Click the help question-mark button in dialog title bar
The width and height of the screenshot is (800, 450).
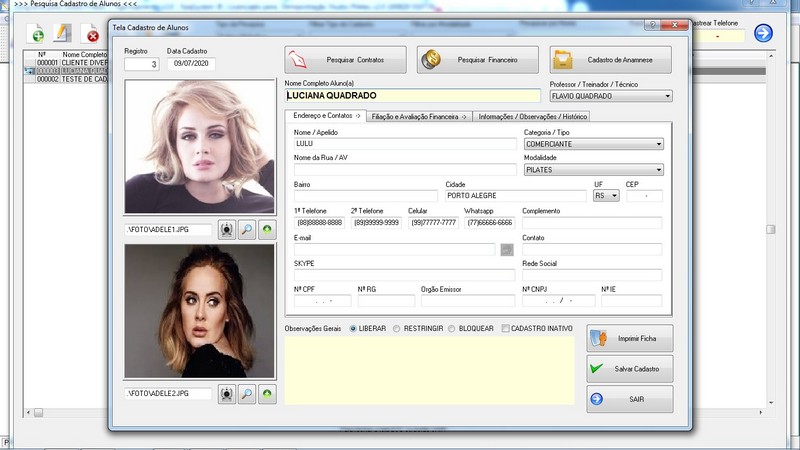(x=652, y=24)
